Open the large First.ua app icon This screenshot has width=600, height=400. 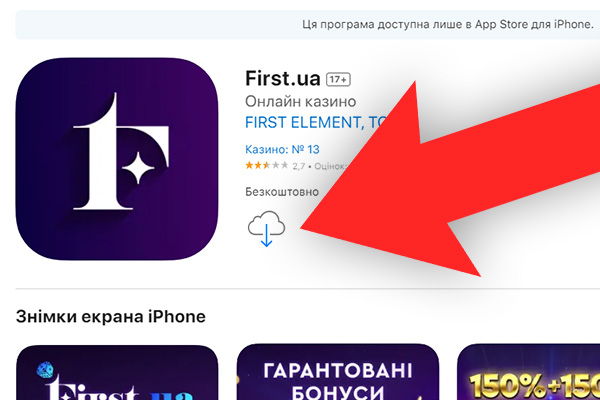pyautogui.click(x=117, y=159)
